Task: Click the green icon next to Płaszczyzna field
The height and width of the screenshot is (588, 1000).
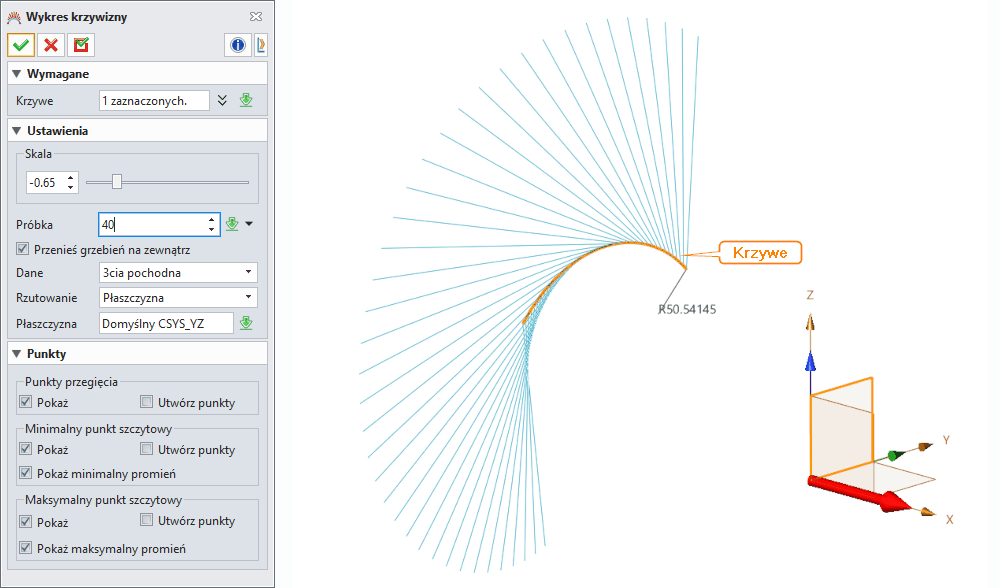Action: [246, 322]
